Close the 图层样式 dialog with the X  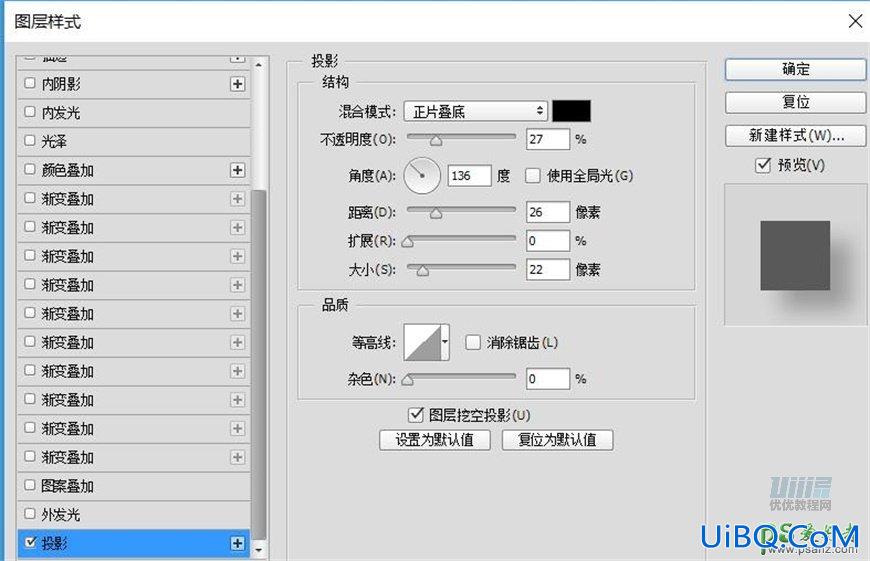coord(855,21)
